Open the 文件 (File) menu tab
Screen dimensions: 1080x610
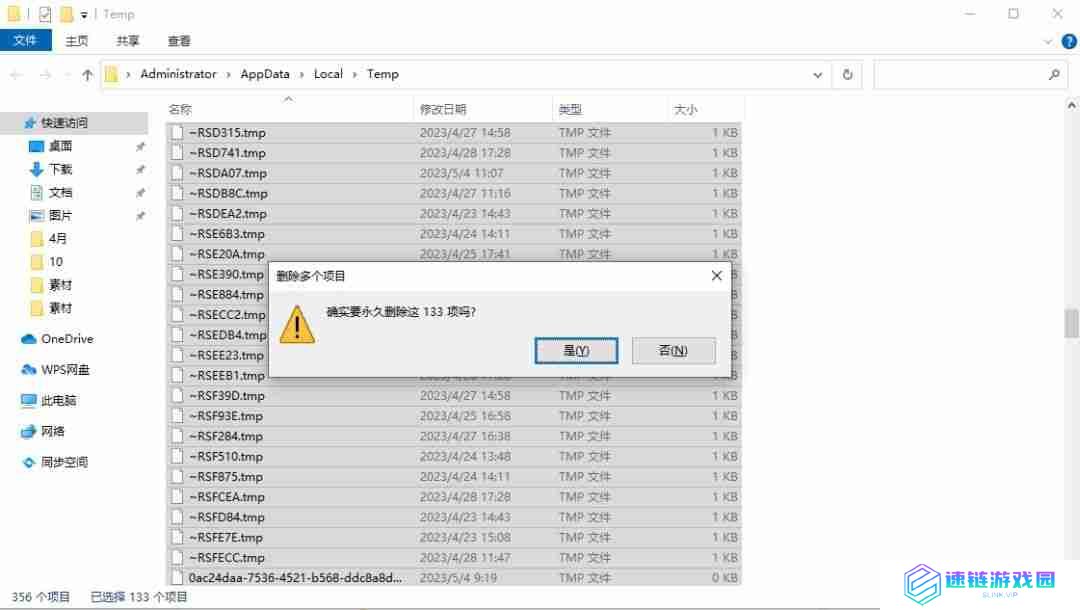pyautogui.click(x=25, y=41)
